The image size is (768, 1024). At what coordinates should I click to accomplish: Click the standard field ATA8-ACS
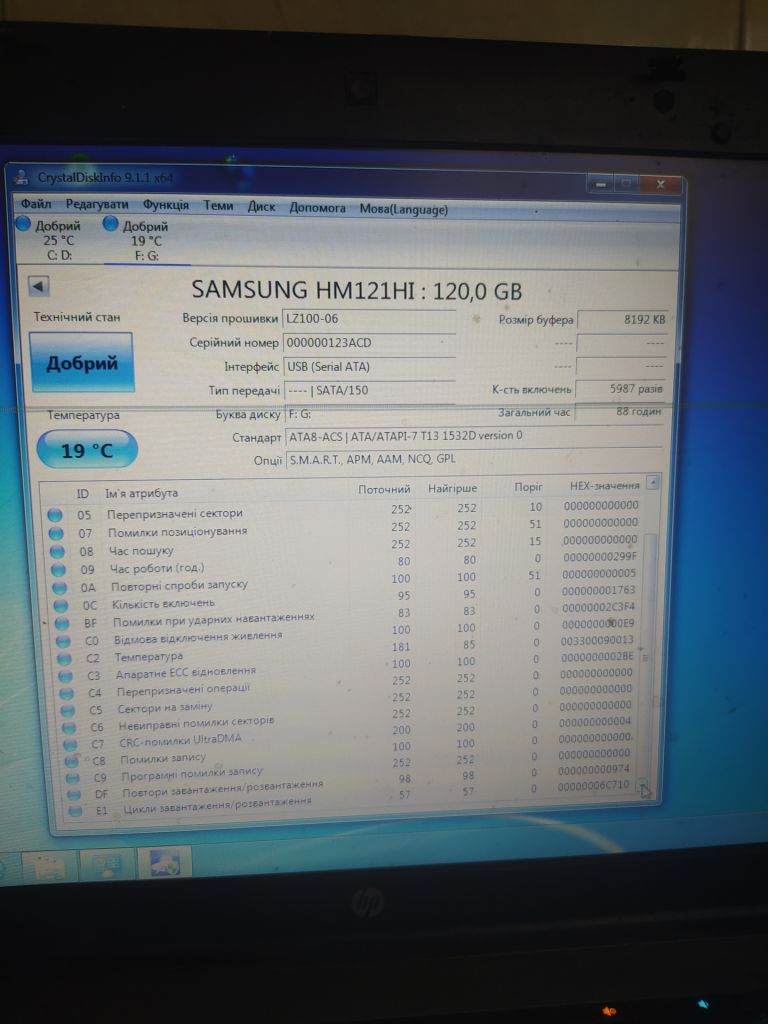475,436
